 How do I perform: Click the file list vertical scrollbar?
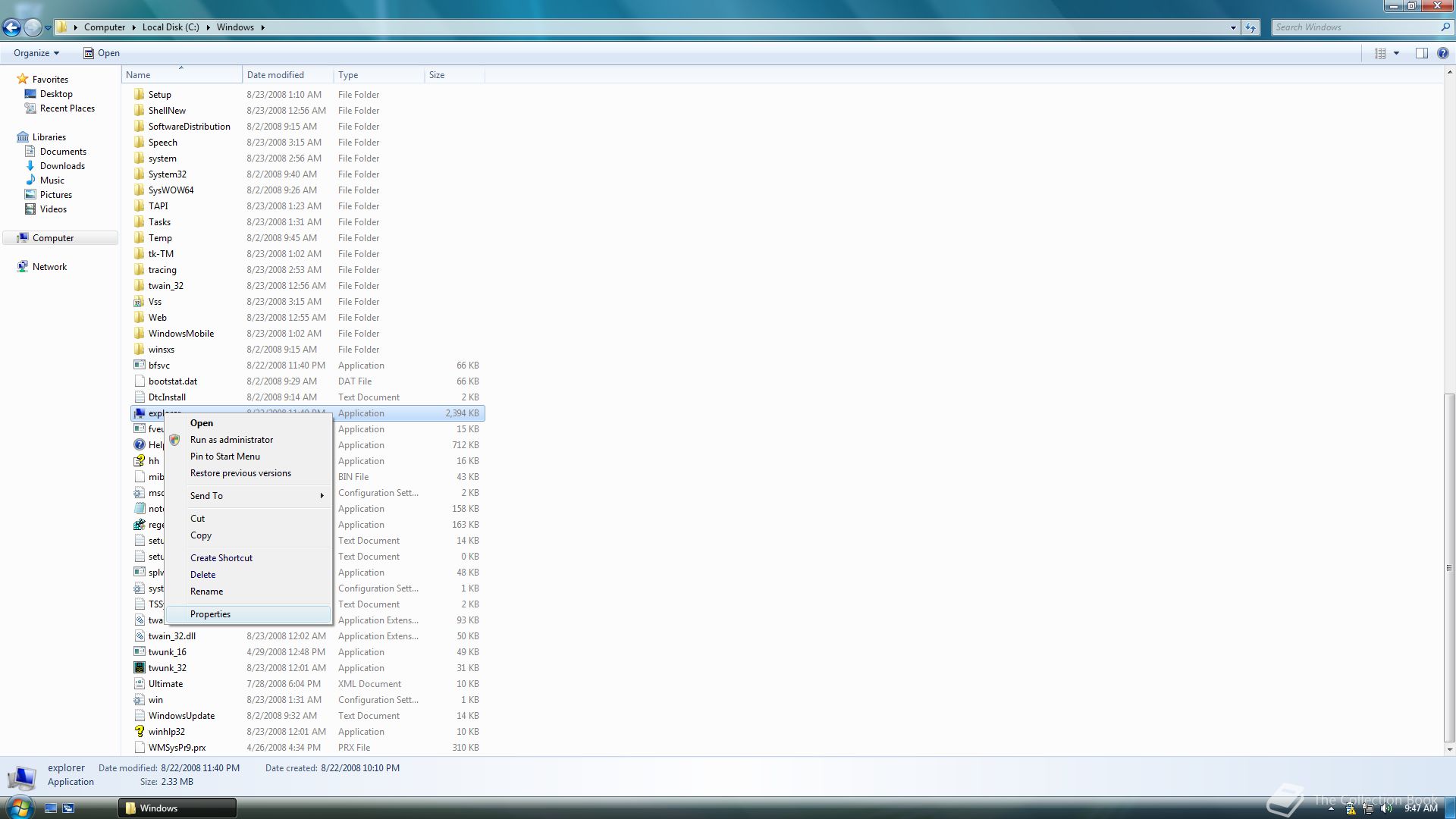[1449, 567]
